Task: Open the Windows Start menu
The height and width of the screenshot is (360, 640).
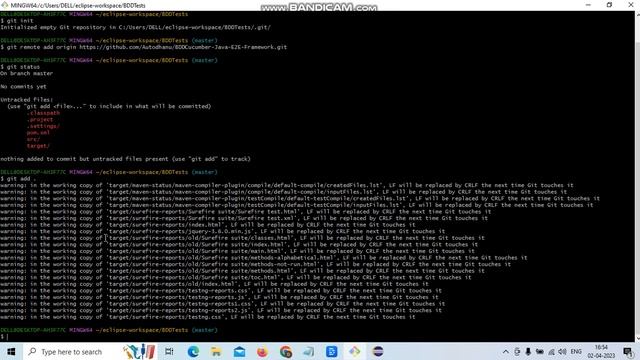Action: click(x=11, y=351)
